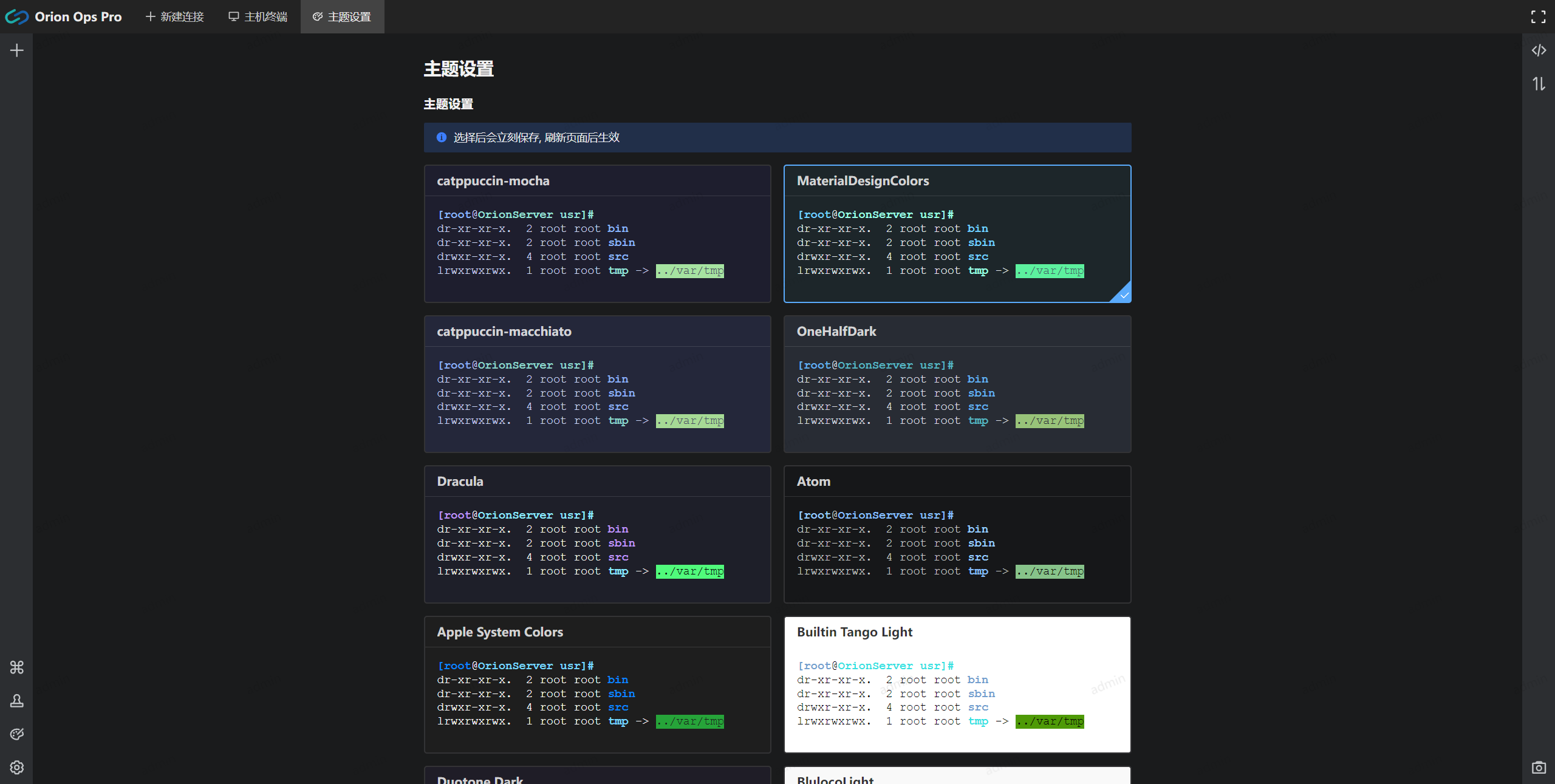Toggle fullscreen with the top-right icon
Viewport: 1555px width, 784px height.
pos(1539,17)
